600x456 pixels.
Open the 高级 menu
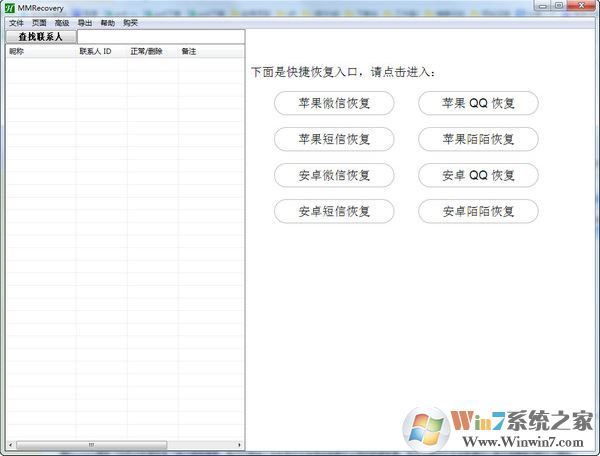62,22
